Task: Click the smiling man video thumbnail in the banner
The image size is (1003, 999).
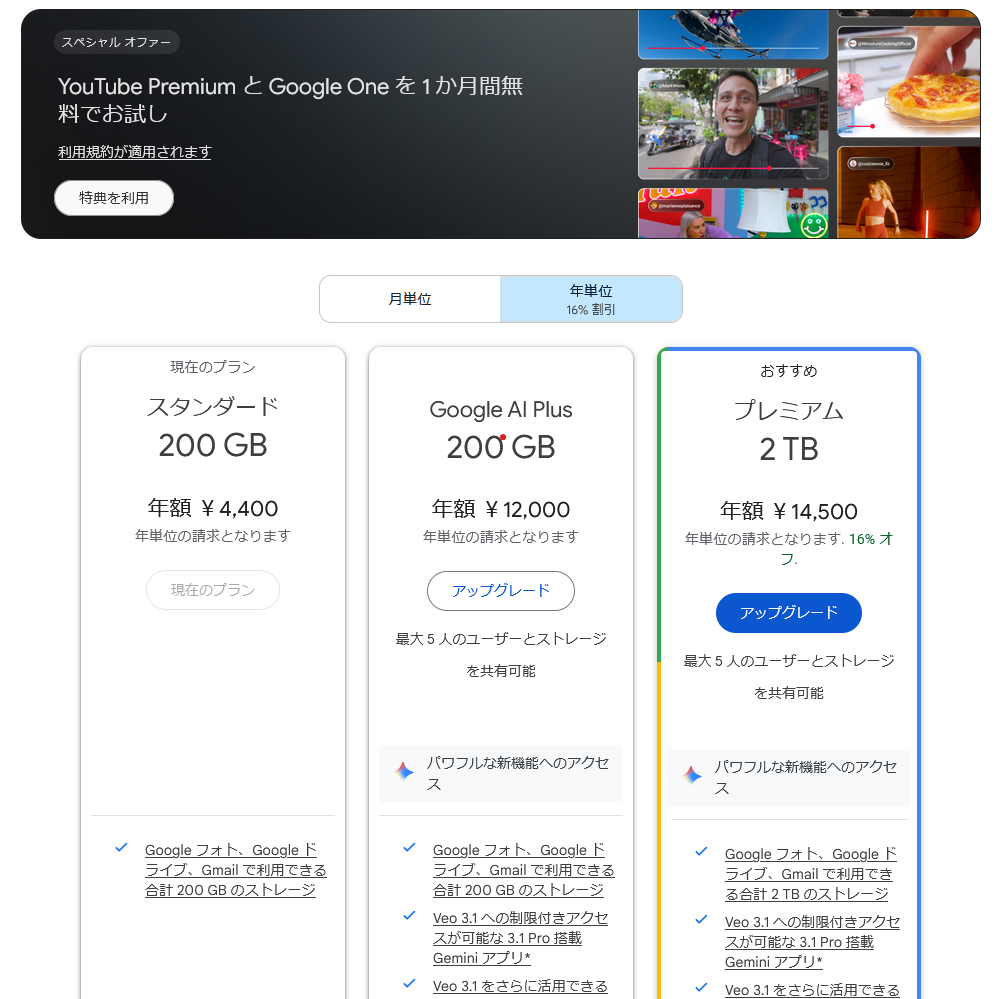Action: click(733, 124)
